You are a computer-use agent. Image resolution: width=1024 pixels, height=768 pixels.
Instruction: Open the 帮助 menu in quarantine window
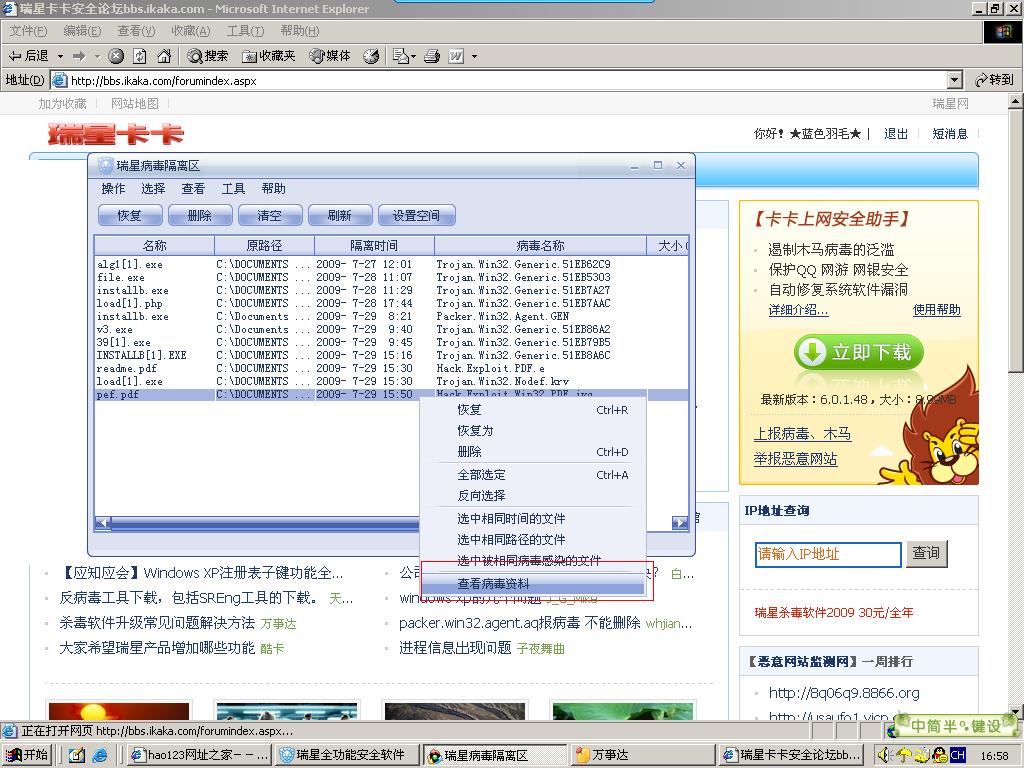(x=273, y=189)
